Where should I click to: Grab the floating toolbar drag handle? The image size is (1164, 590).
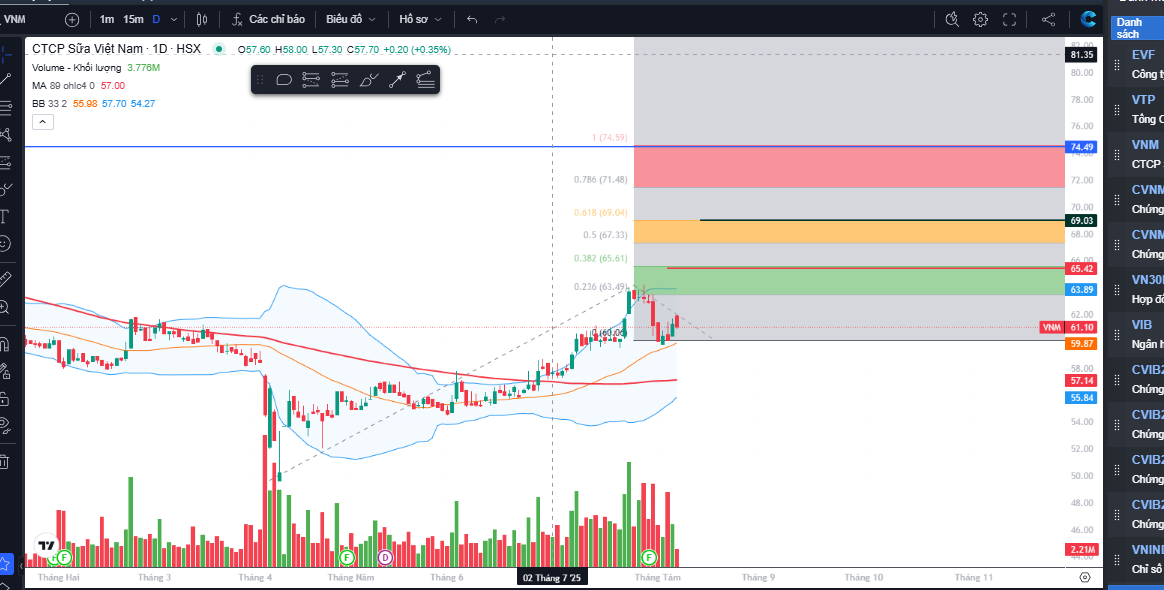tap(260, 79)
